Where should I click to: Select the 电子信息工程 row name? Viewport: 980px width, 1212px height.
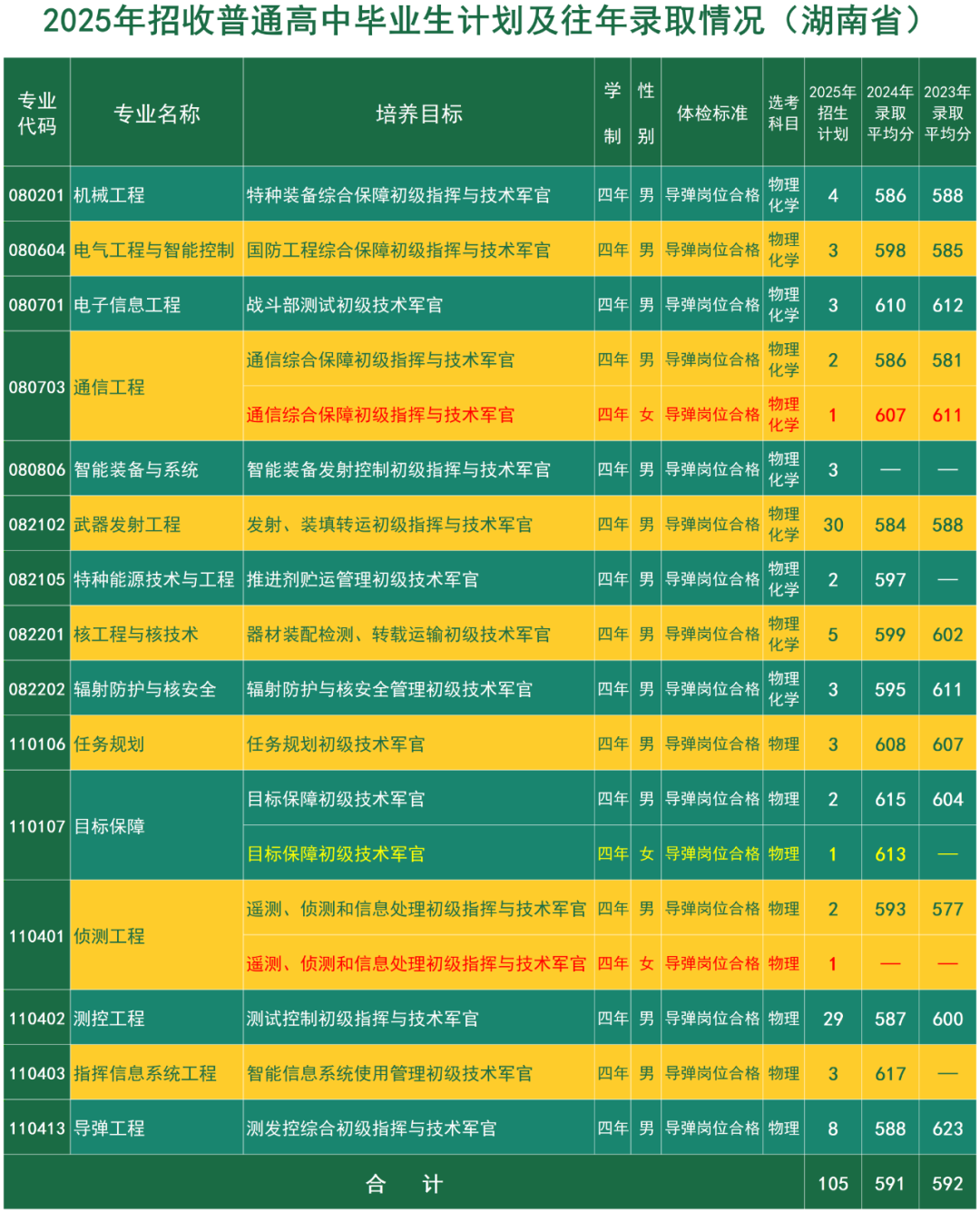(x=127, y=305)
